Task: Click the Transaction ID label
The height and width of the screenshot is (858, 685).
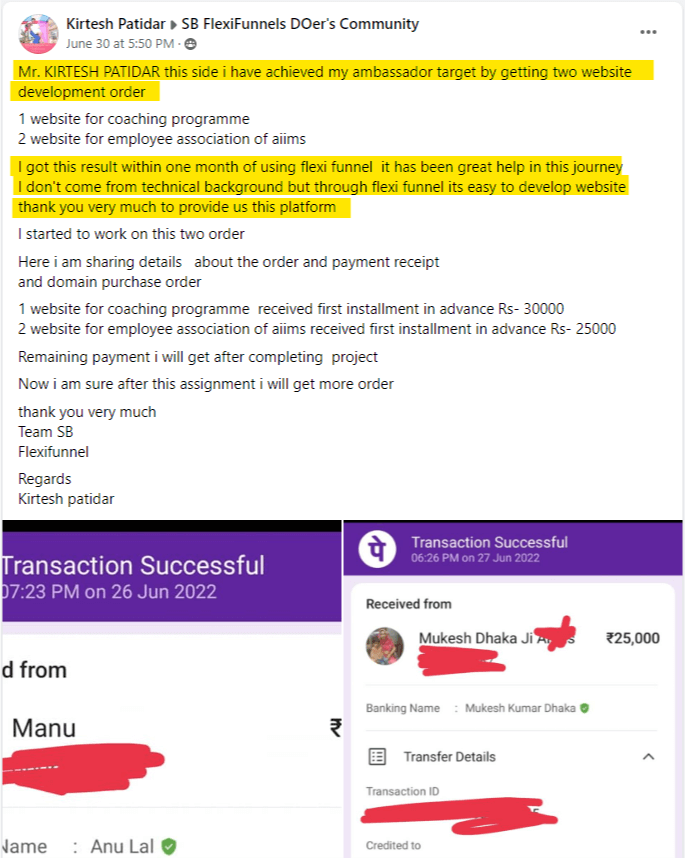Action: coord(396,791)
